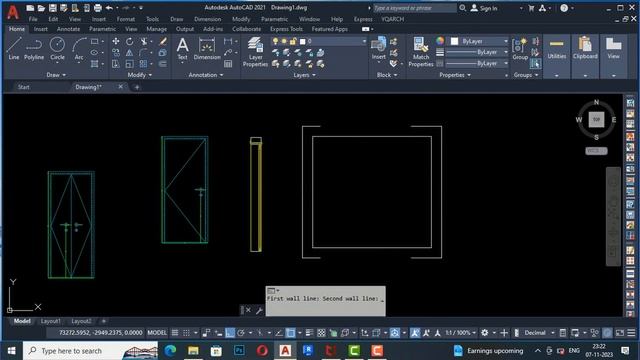640x360 pixels.
Task: Switch to Layout1 tab
Action: pos(51,321)
